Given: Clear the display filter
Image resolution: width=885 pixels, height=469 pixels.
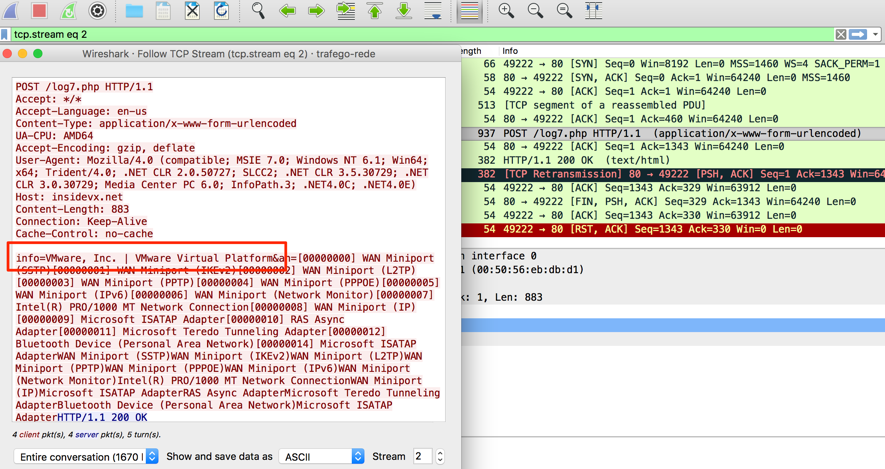Looking at the screenshot, I should tap(840, 34).
